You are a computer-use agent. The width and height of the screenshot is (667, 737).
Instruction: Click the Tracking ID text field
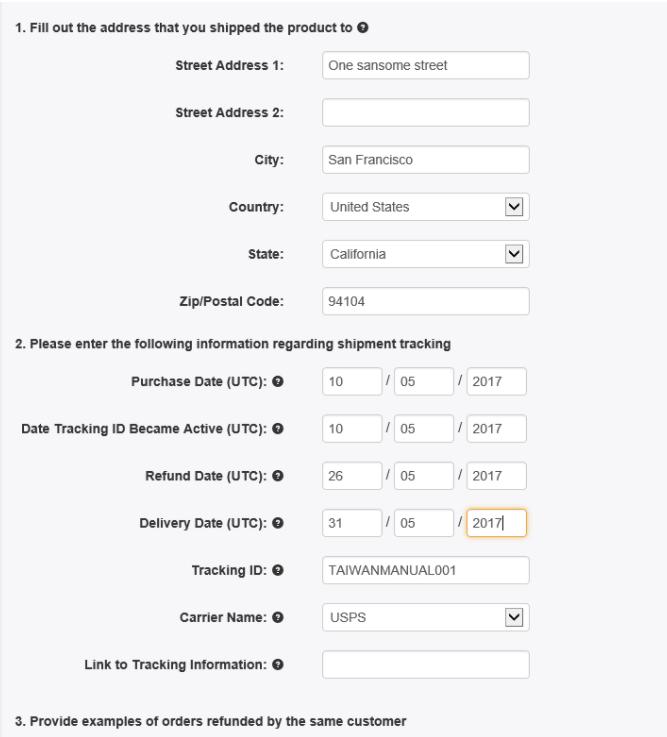tap(425, 569)
